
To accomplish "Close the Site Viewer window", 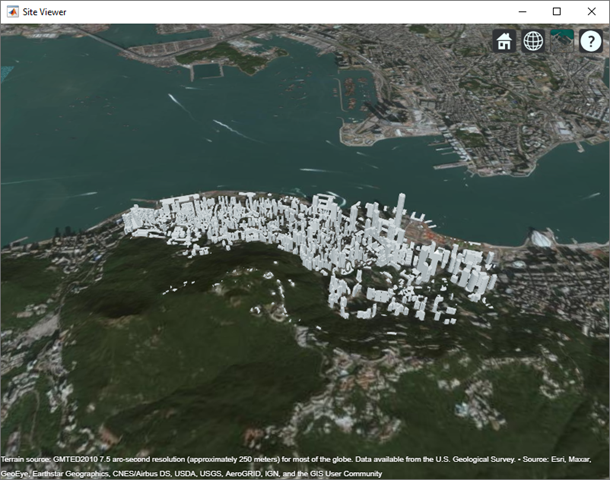I will click(591, 12).
